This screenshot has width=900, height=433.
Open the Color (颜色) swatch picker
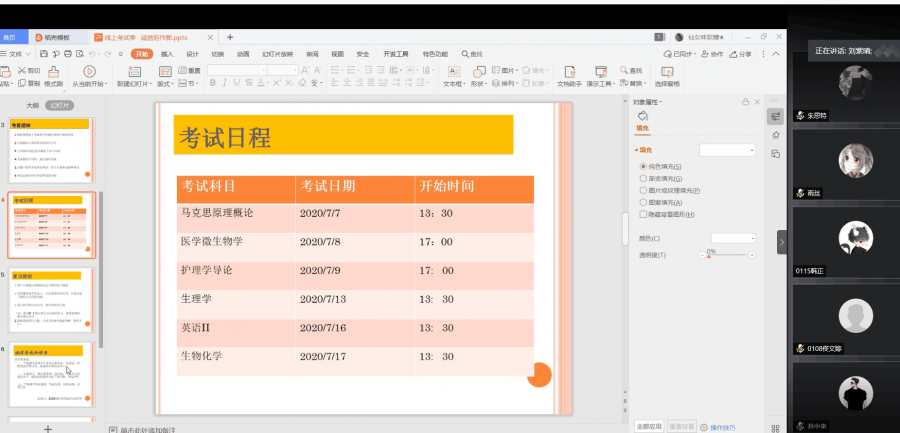(x=733, y=238)
